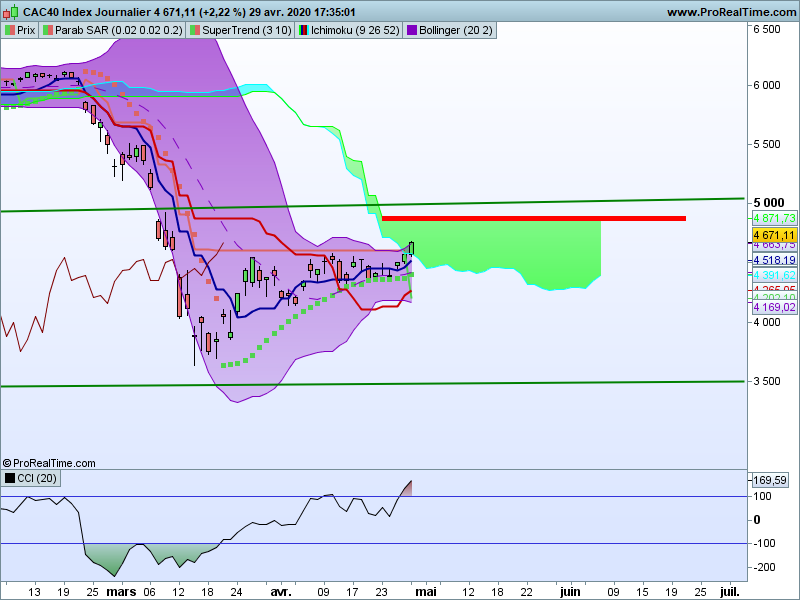Select the purple 4 169,02 price label
The image size is (800, 600).
pyautogui.click(x=774, y=307)
